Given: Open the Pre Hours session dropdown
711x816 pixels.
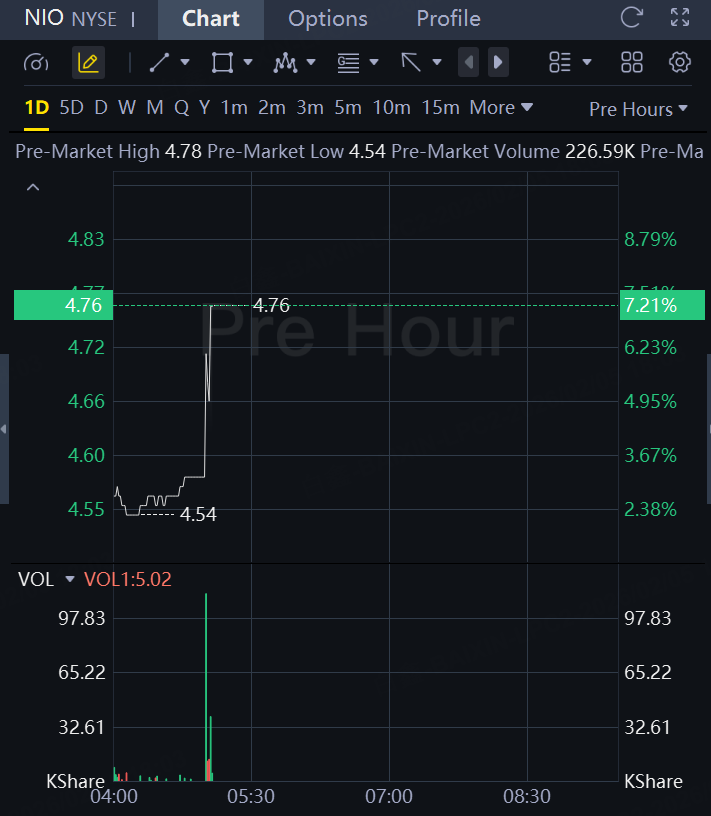Looking at the screenshot, I should (638, 109).
